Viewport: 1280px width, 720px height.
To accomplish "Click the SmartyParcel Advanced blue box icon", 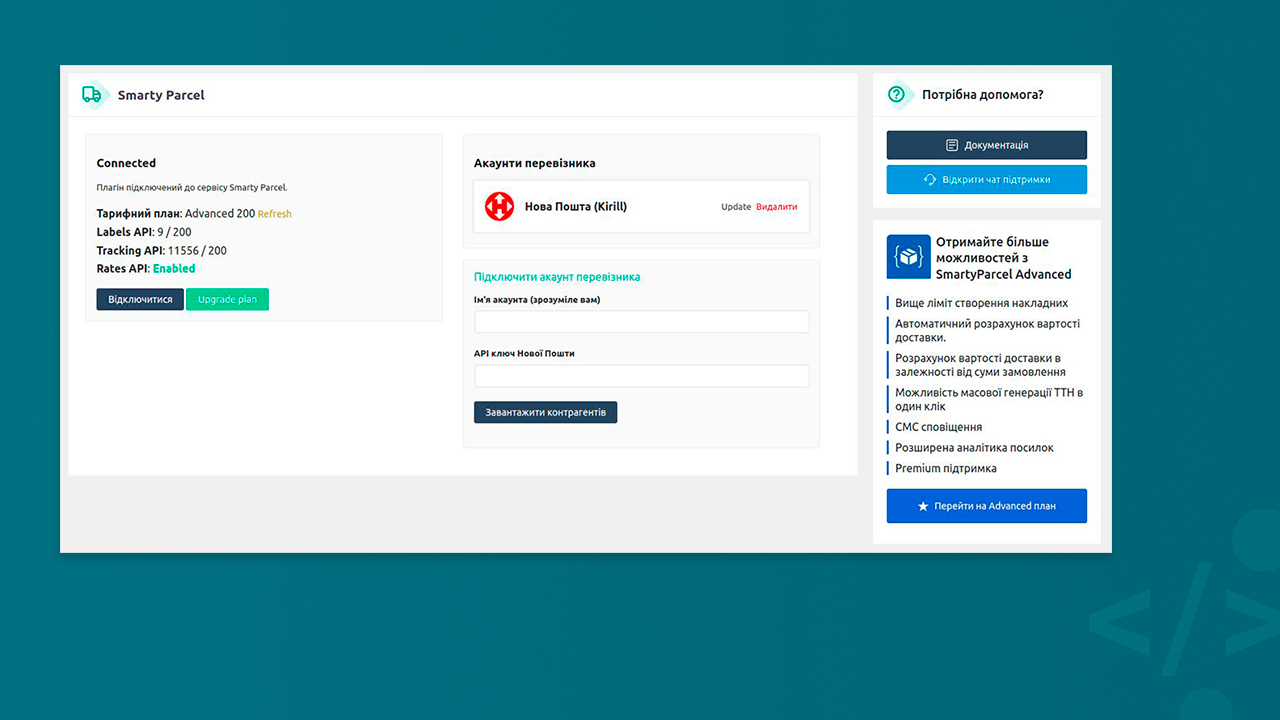I will point(908,257).
